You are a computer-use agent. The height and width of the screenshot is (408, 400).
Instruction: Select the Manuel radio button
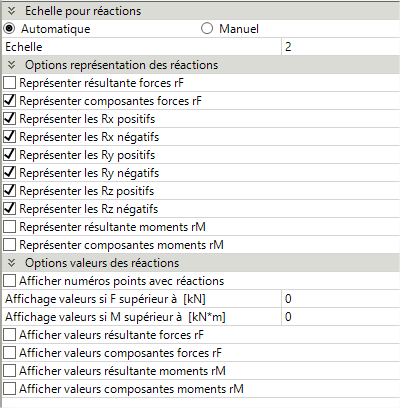(207, 29)
